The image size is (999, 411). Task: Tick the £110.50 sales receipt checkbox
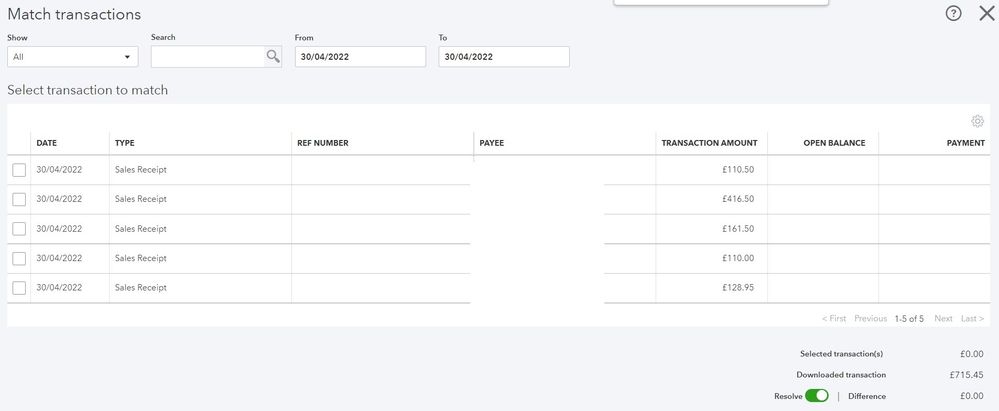click(x=19, y=170)
